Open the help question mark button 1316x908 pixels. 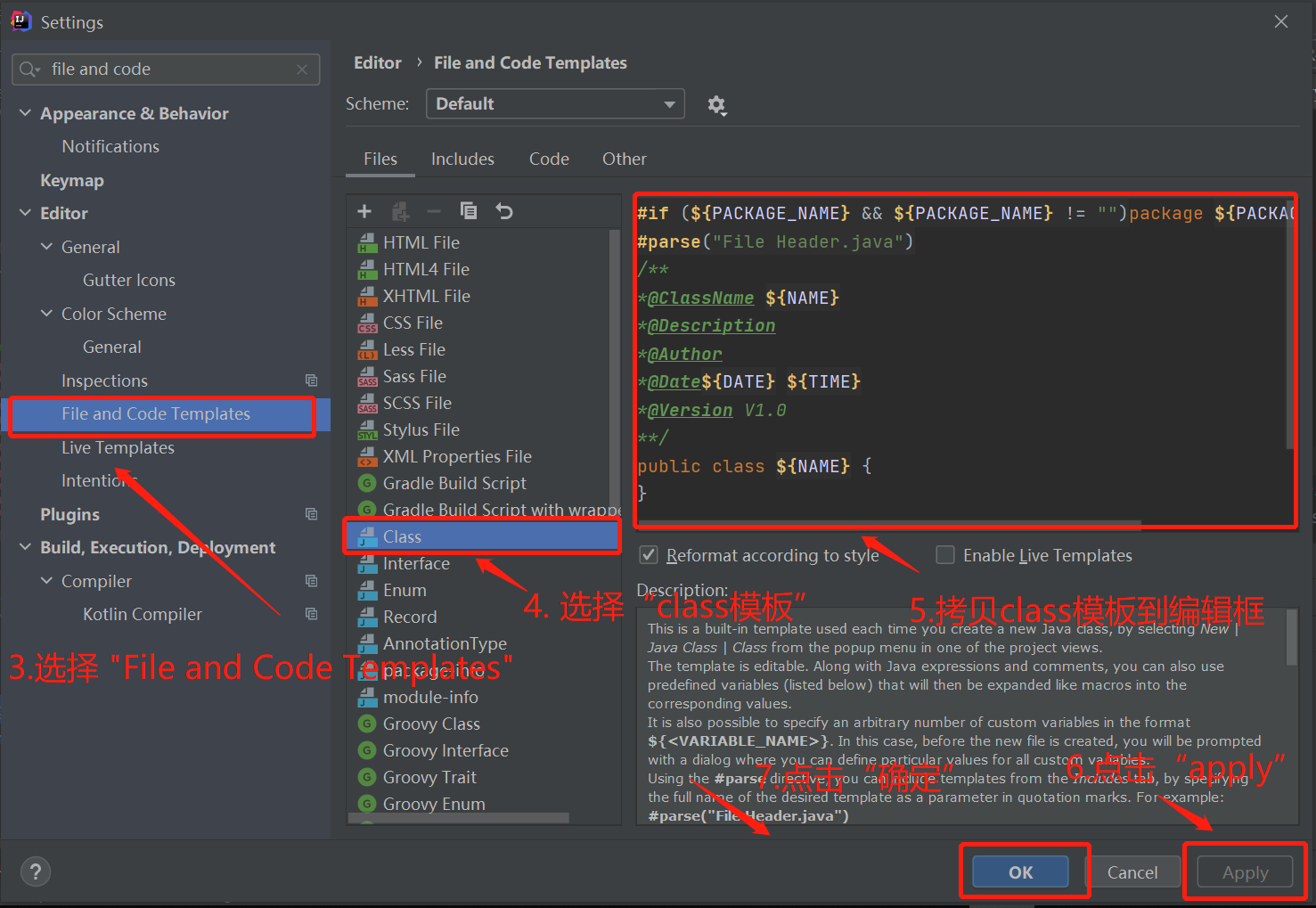(36, 871)
